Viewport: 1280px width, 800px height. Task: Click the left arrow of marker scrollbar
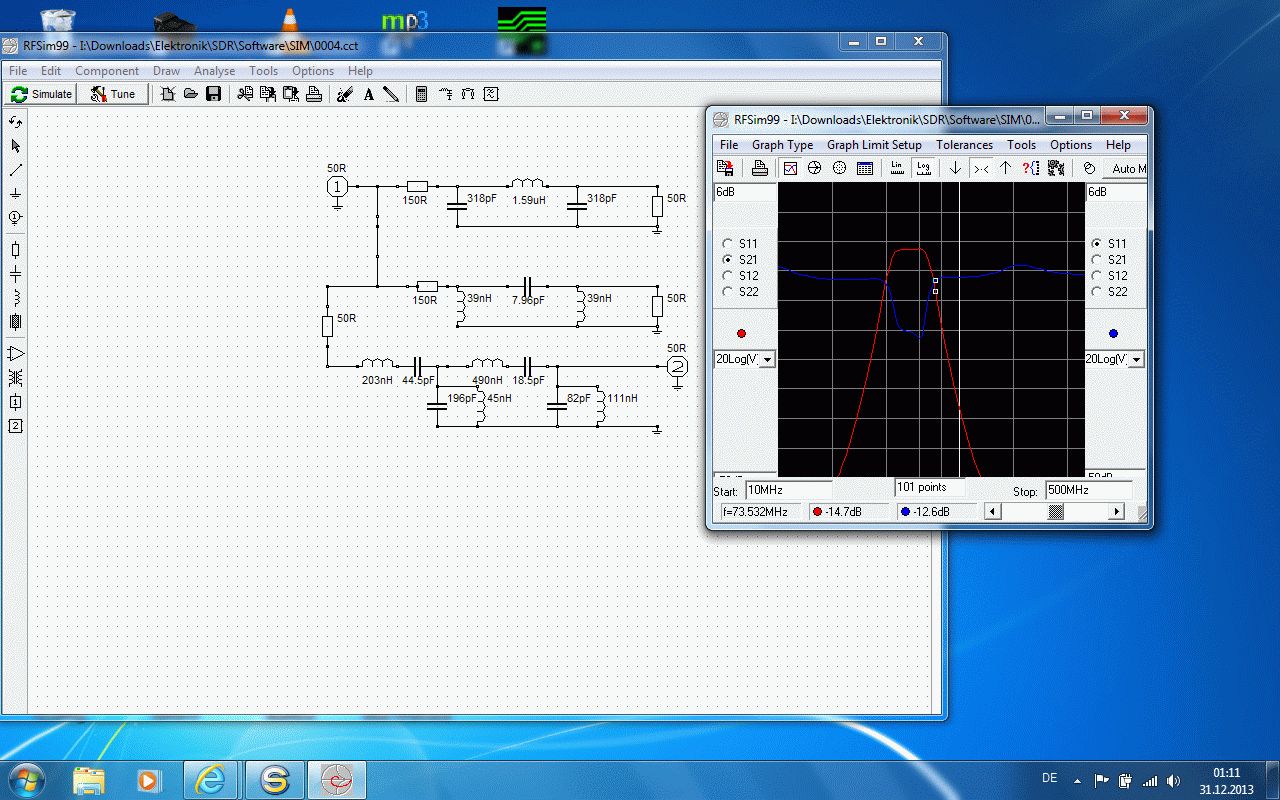[x=992, y=512]
